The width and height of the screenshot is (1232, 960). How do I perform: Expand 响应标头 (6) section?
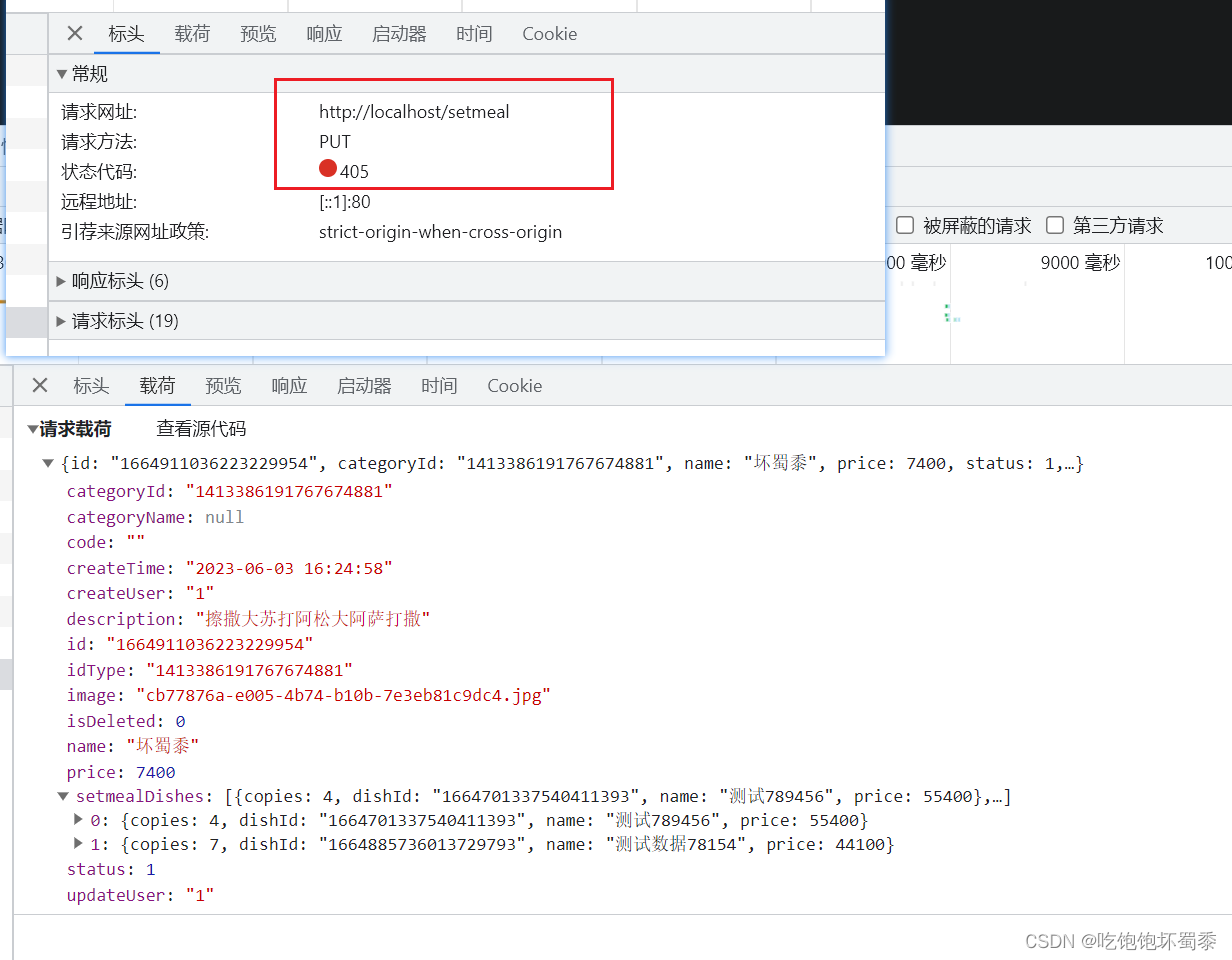(x=61, y=281)
